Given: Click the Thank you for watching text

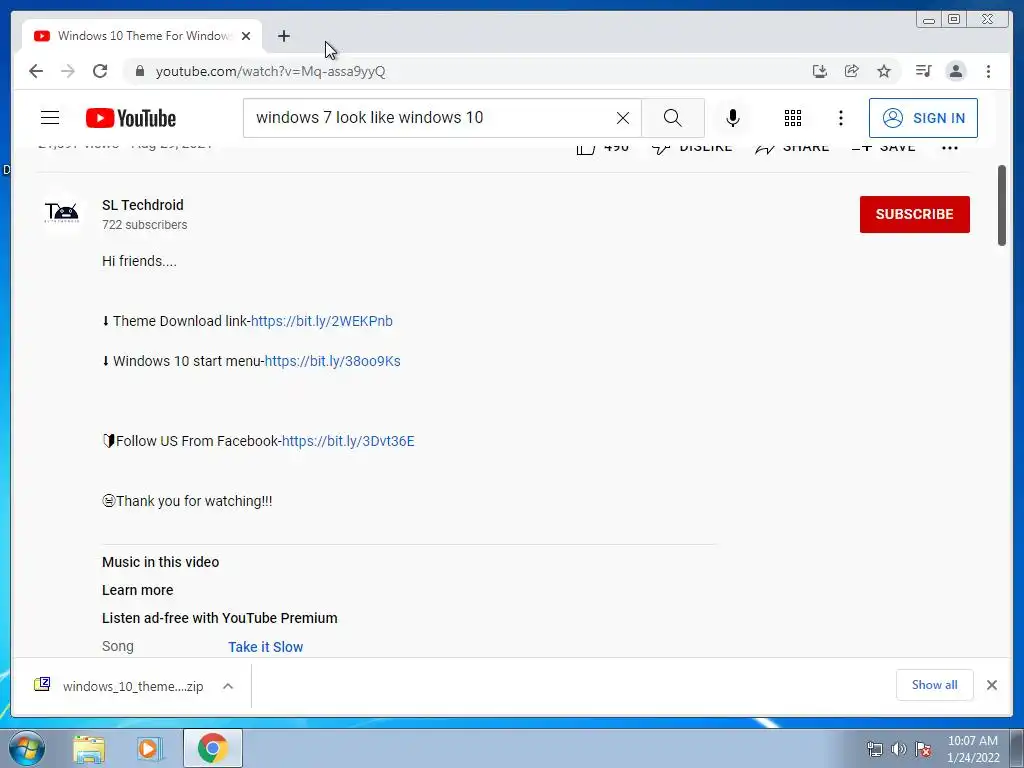Looking at the screenshot, I should coord(194,502).
